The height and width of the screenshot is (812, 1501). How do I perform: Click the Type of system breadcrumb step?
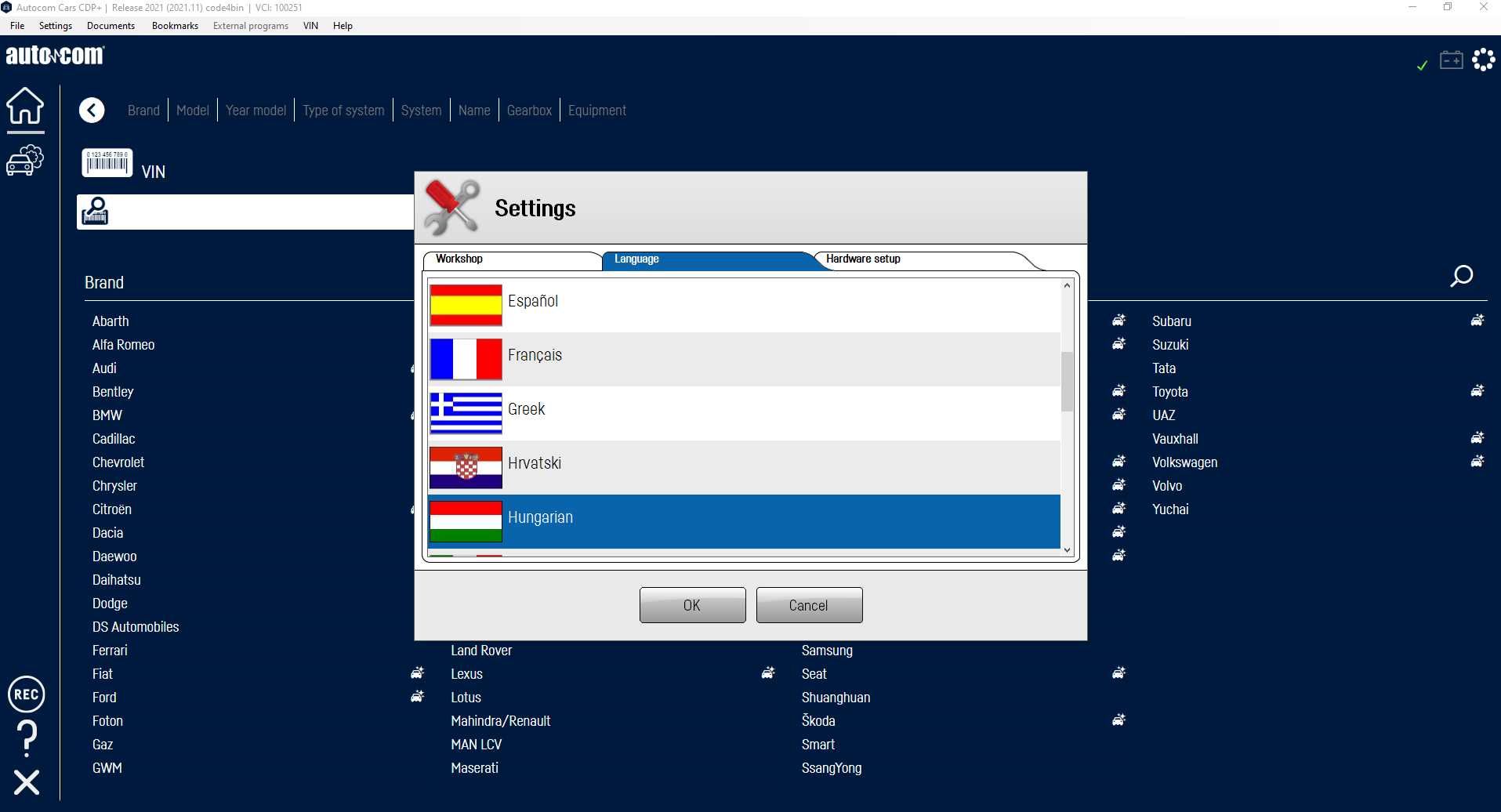343,111
